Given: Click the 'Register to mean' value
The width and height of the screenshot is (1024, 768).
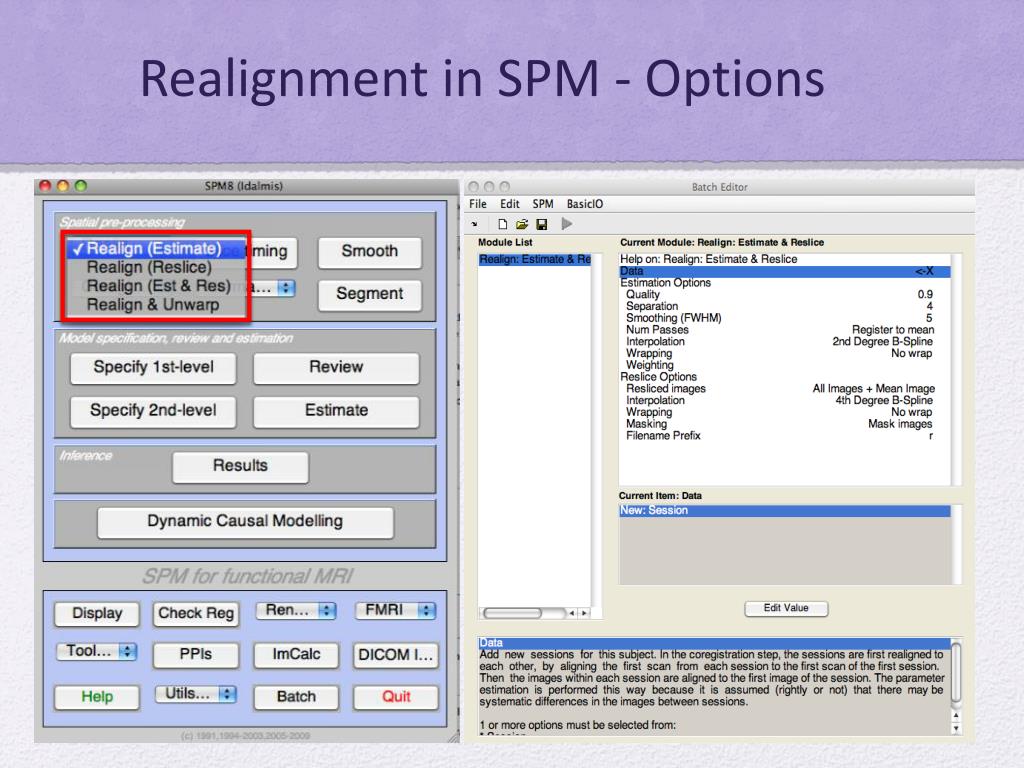Looking at the screenshot, I should click(x=893, y=330).
